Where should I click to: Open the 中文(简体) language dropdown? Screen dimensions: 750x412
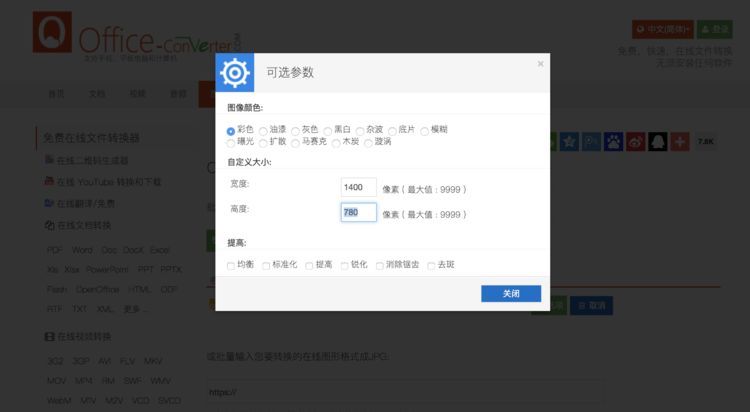point(662,30)
